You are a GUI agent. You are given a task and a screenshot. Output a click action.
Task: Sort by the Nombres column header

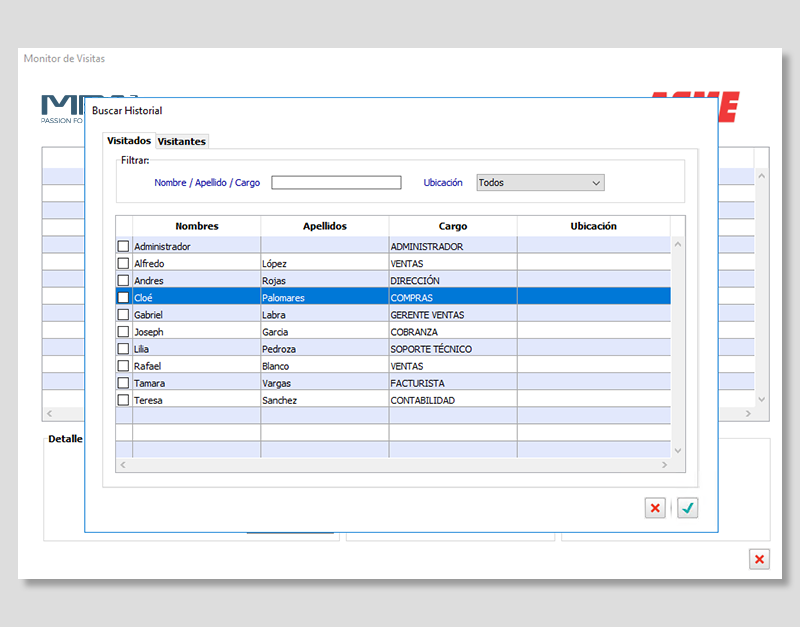click(x=196, y=226)
